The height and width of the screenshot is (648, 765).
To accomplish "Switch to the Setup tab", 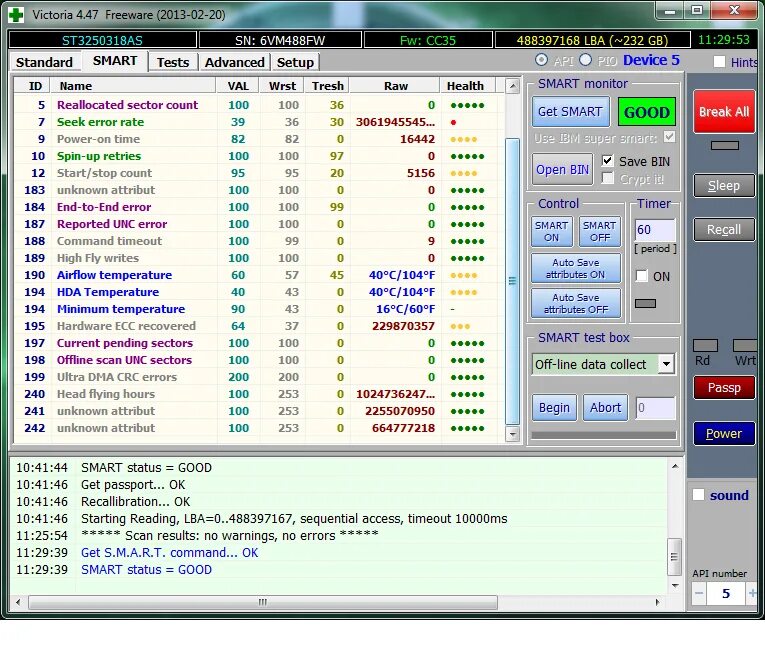I will [295, 62].
